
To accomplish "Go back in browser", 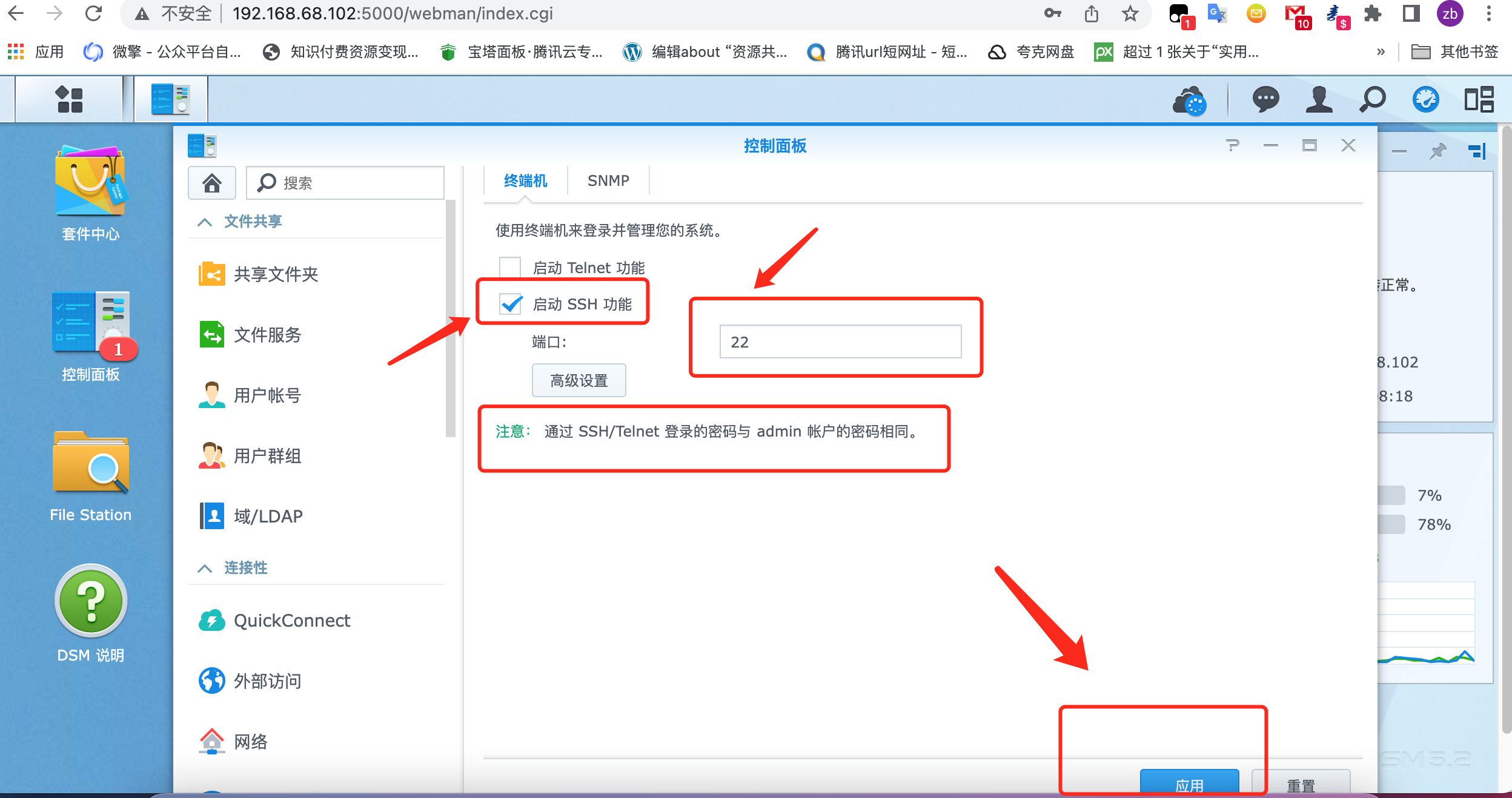I will pyautogui.click(x=16, y=13).
